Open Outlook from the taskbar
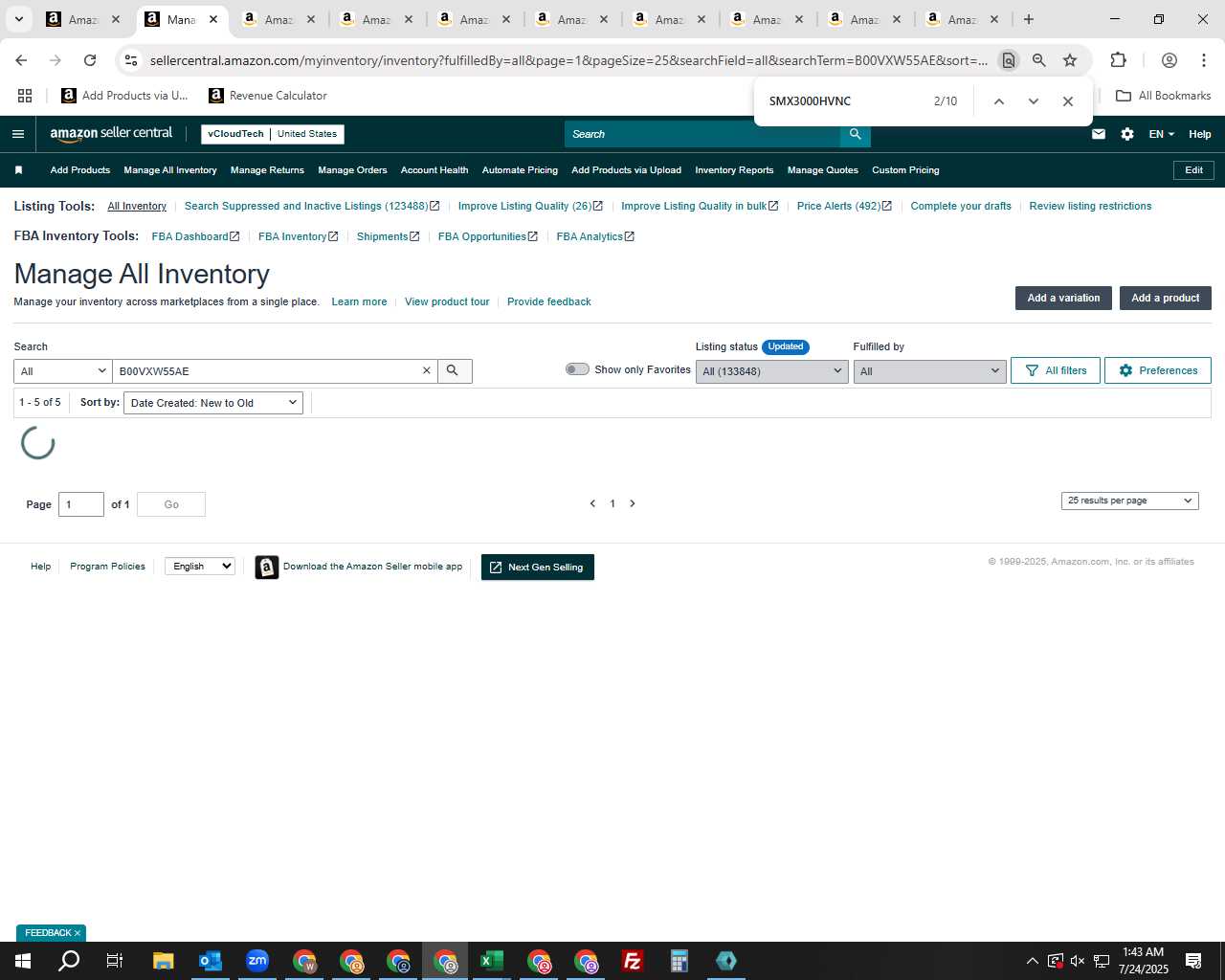Screen dimensions: 1225x980 (211, 961)
